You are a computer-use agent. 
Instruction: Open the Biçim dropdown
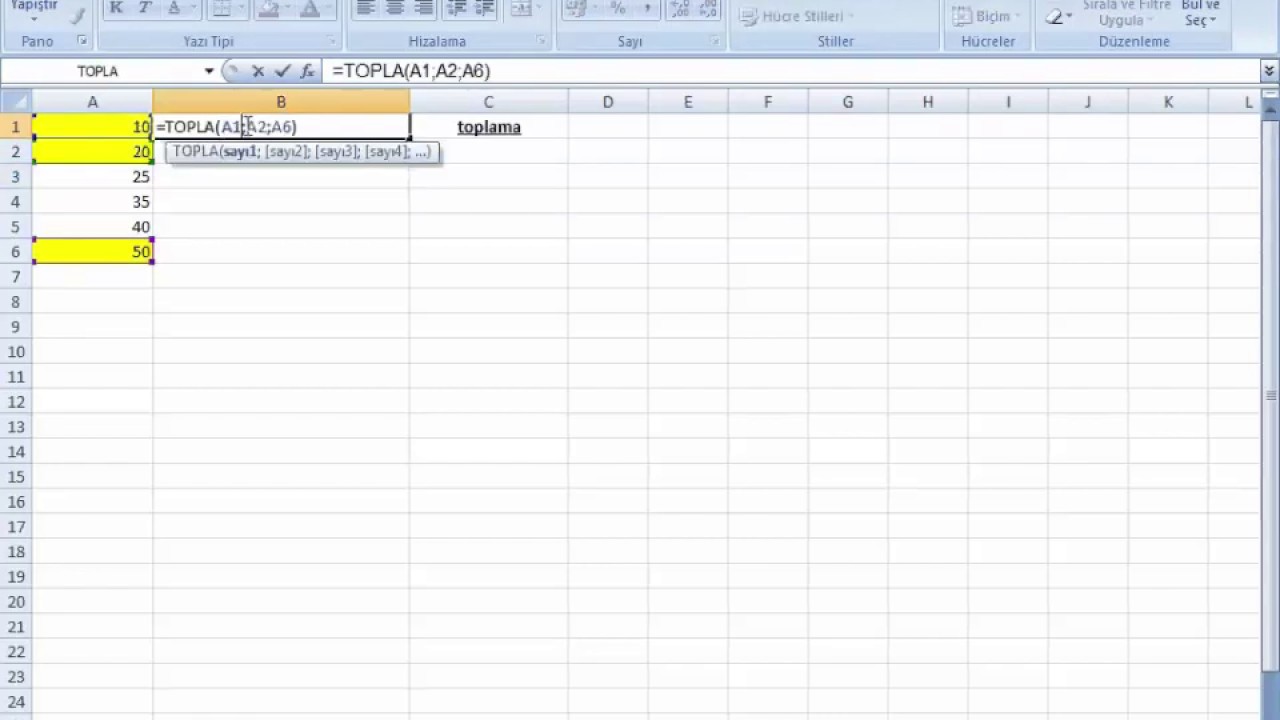pyautogui.click(x=986, y=16)
